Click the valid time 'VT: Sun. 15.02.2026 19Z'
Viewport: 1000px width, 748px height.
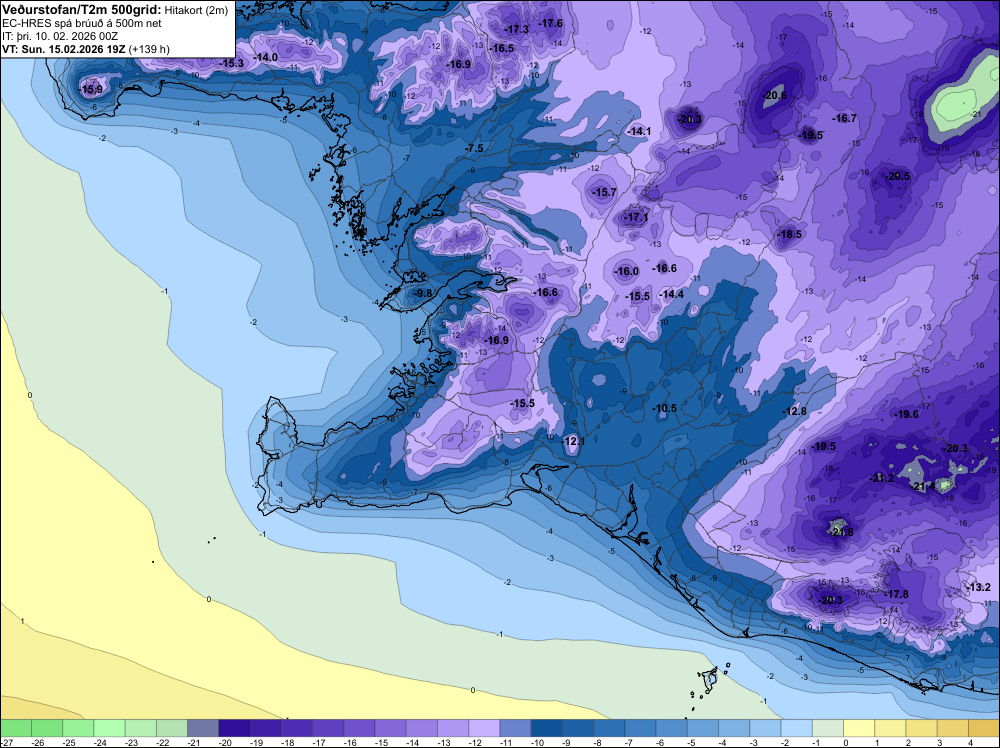point(64,49)
